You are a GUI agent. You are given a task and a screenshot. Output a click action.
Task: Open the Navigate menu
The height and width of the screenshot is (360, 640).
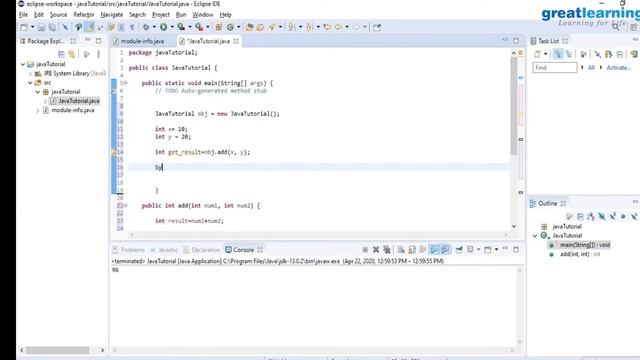[x=112, y=15]
